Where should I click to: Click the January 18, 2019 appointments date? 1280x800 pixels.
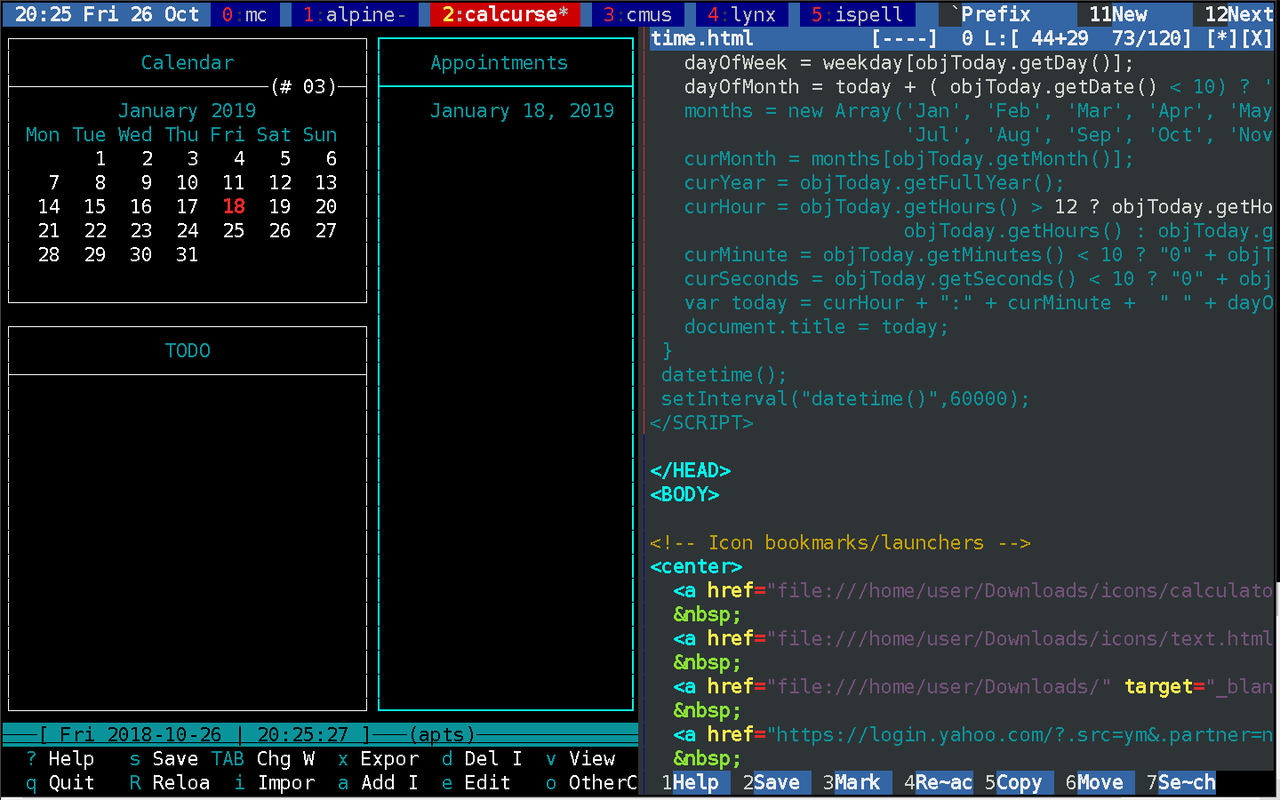pos(522,110)
